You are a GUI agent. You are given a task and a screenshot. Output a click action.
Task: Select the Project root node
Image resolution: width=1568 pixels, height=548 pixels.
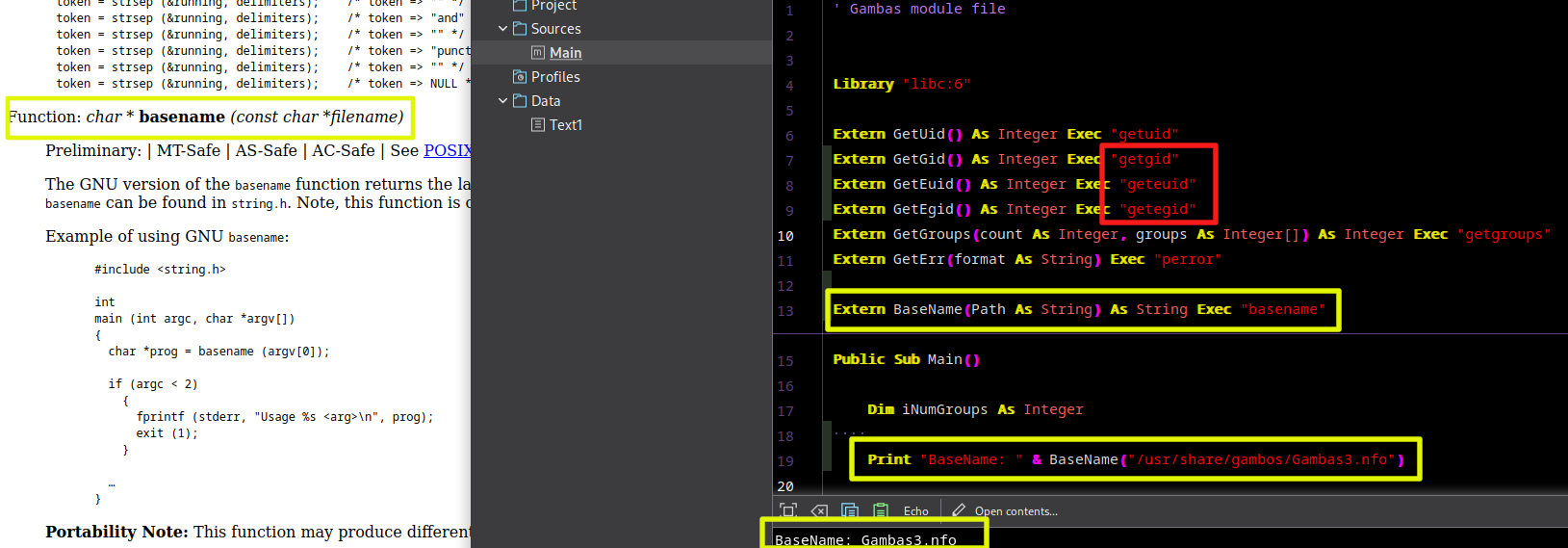tap(553, 6)
